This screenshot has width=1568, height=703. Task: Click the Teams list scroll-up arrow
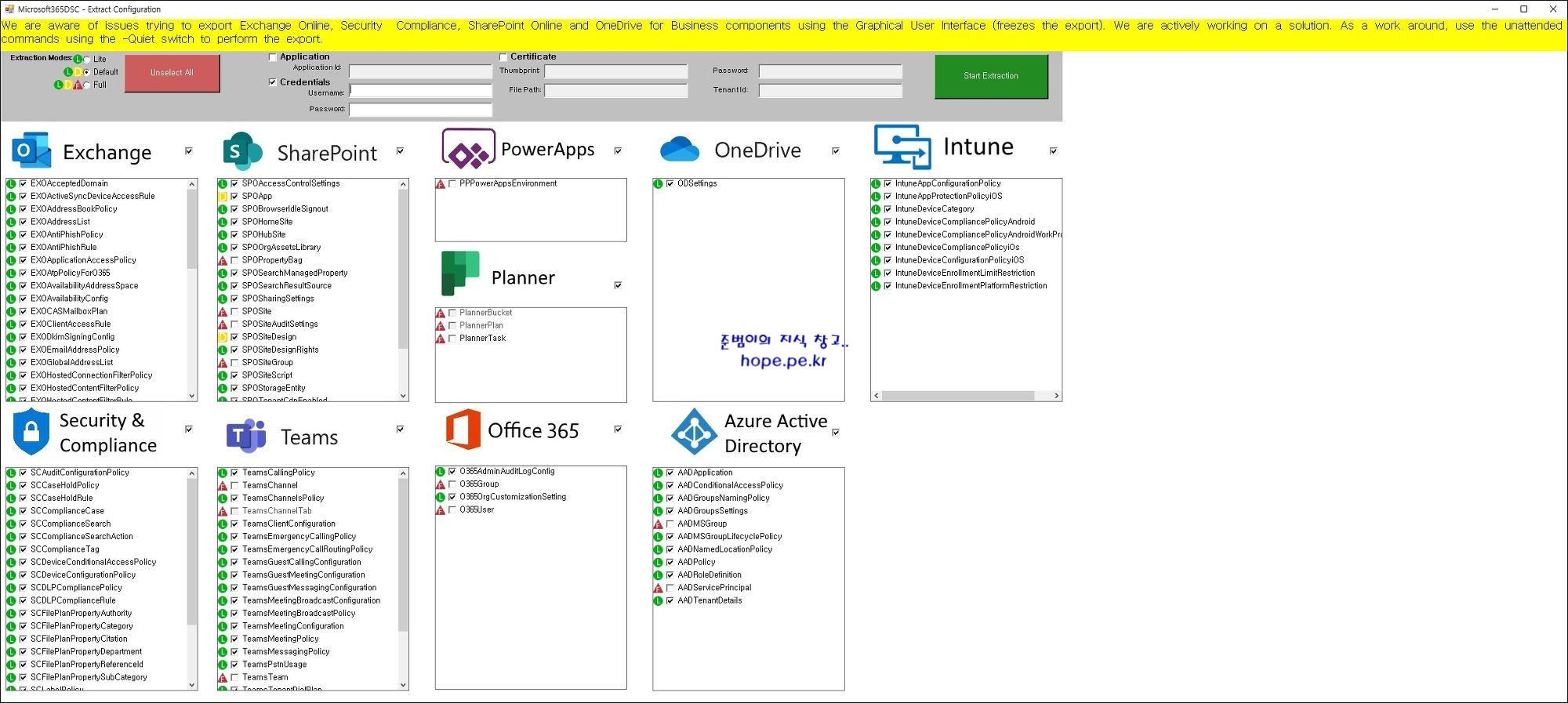404,473
